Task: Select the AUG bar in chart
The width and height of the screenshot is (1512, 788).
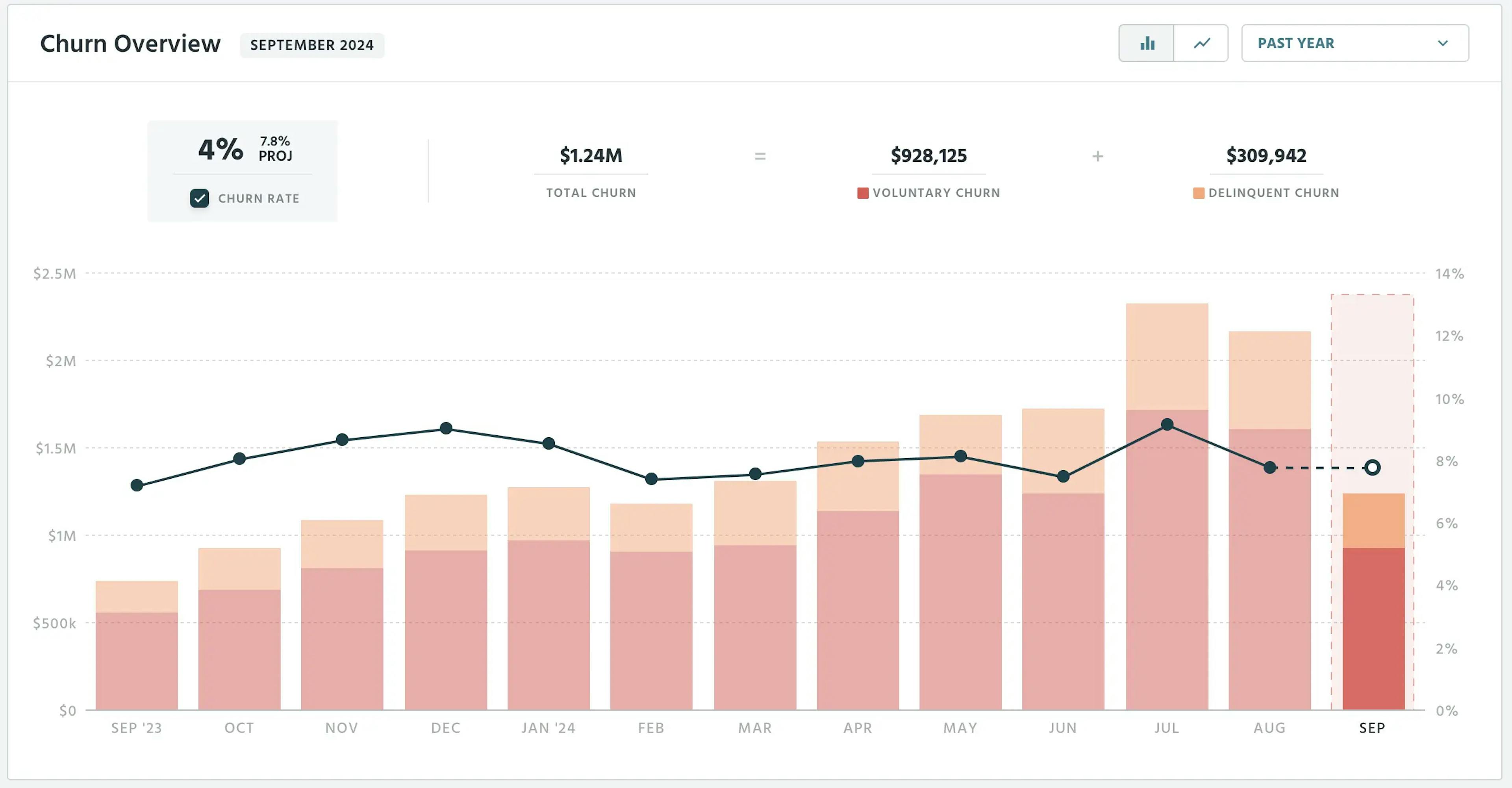Action: point(1269,520)
